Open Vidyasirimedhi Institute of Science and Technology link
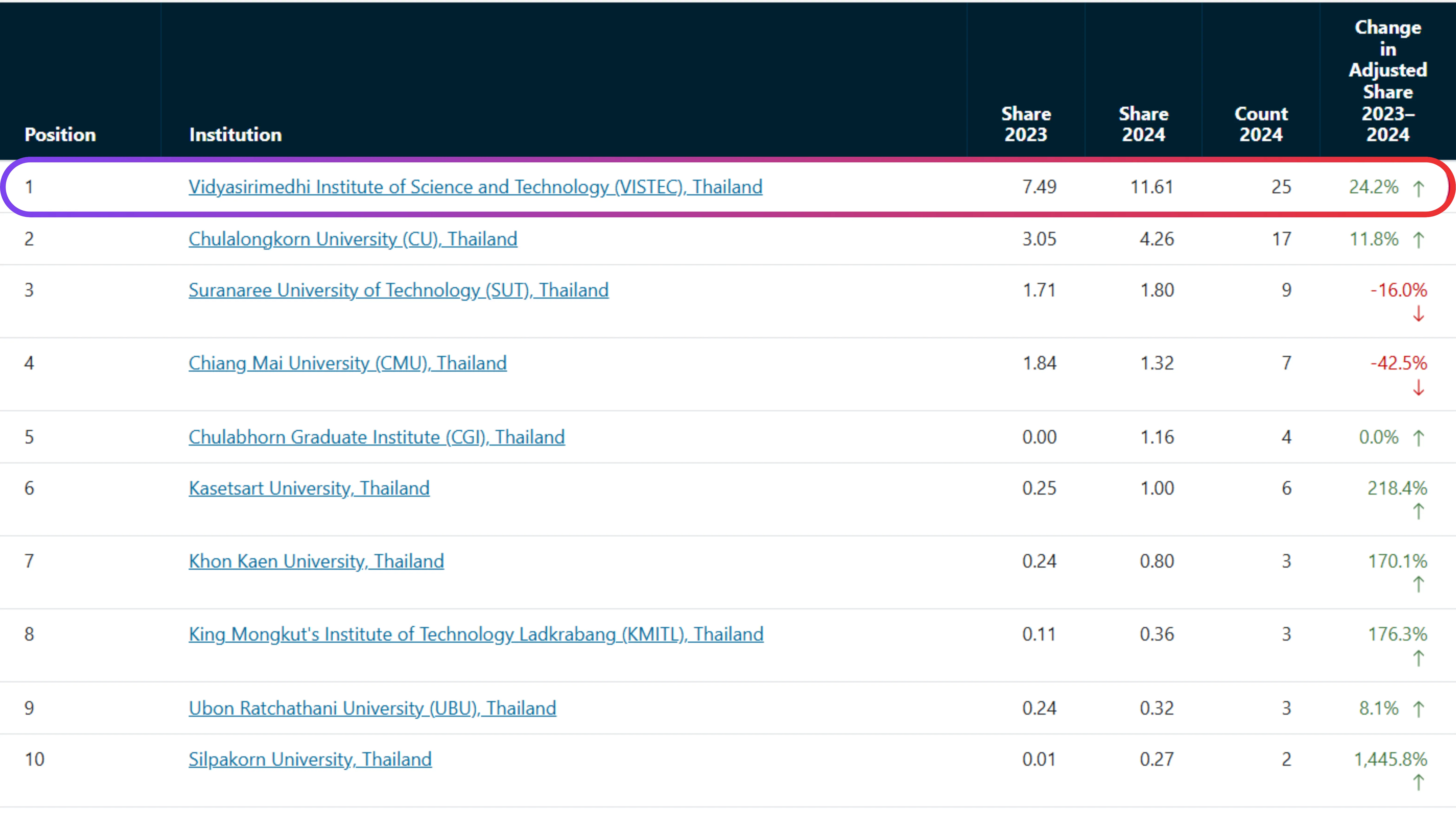The image size is (1456, 819). 475,187
